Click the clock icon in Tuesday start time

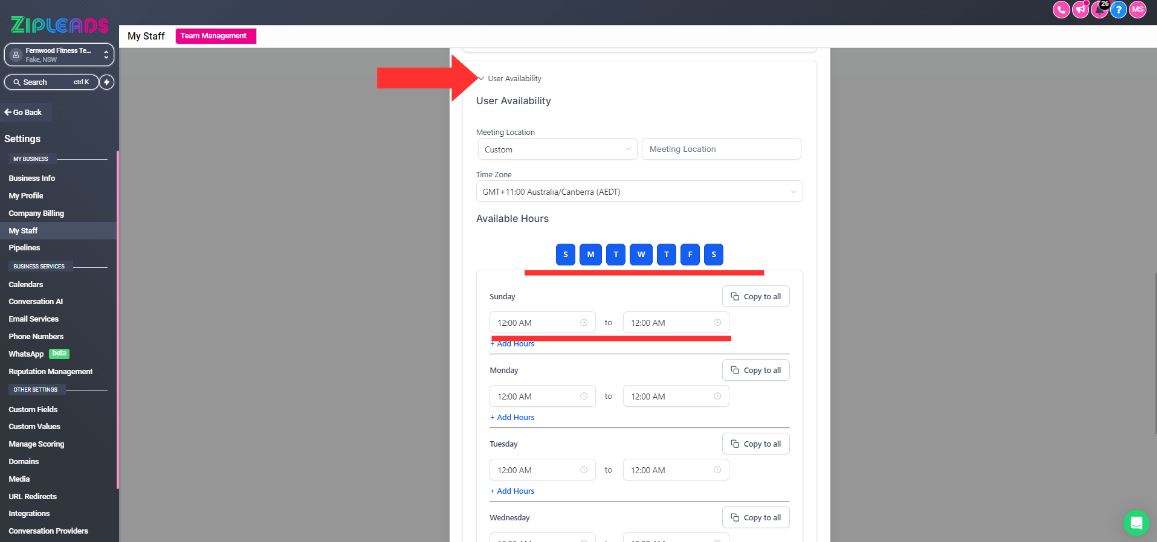pos(584,470)
